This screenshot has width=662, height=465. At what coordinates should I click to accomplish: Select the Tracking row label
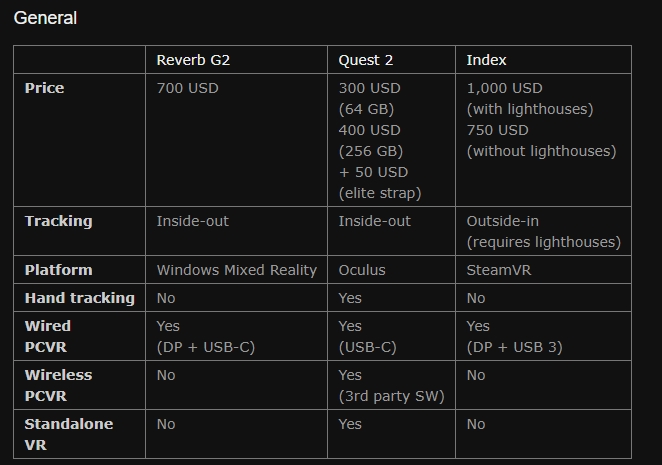coord(58,221)
